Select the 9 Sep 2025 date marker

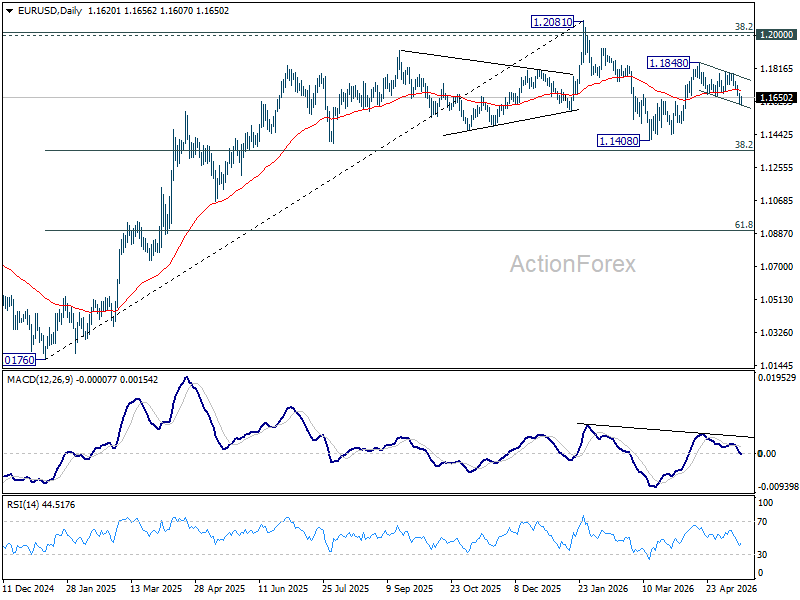tap(410, 588)
